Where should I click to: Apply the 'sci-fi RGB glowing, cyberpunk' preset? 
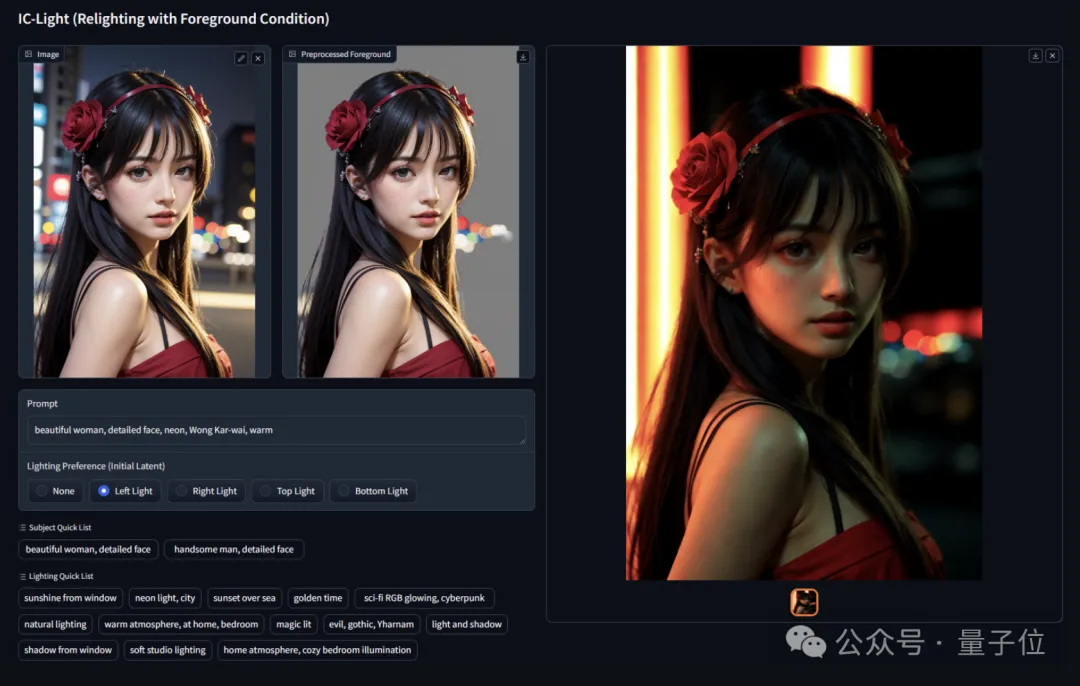coord(423,598)
